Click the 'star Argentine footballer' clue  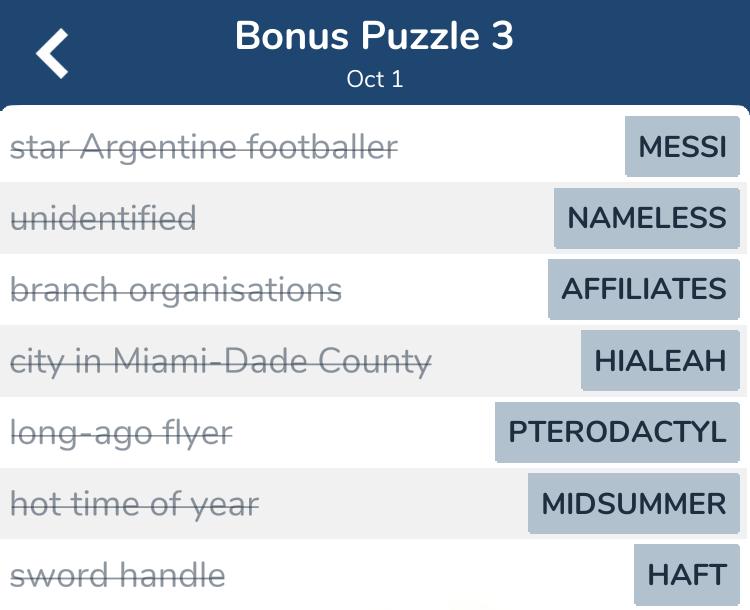[204, 147]
